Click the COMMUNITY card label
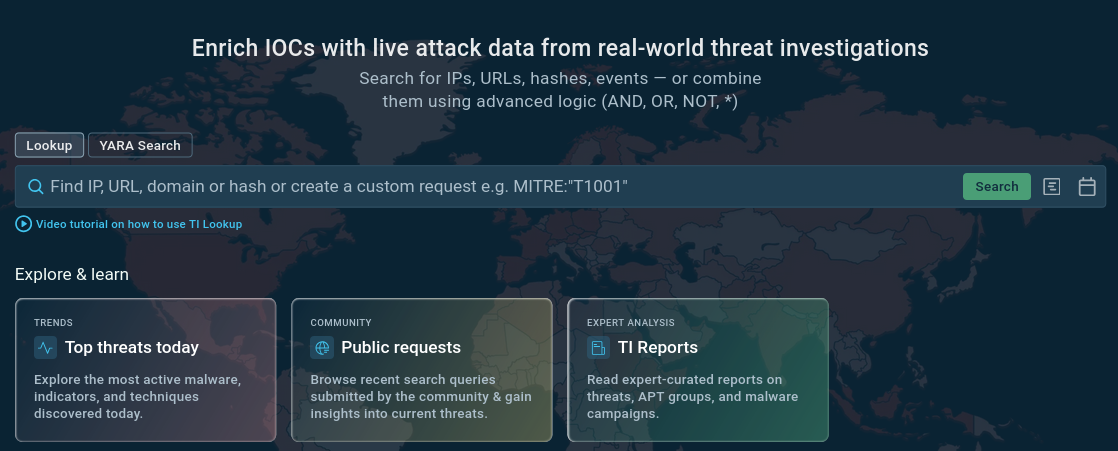This screenshot has width=1118, height=451. [x=341, y=323]
